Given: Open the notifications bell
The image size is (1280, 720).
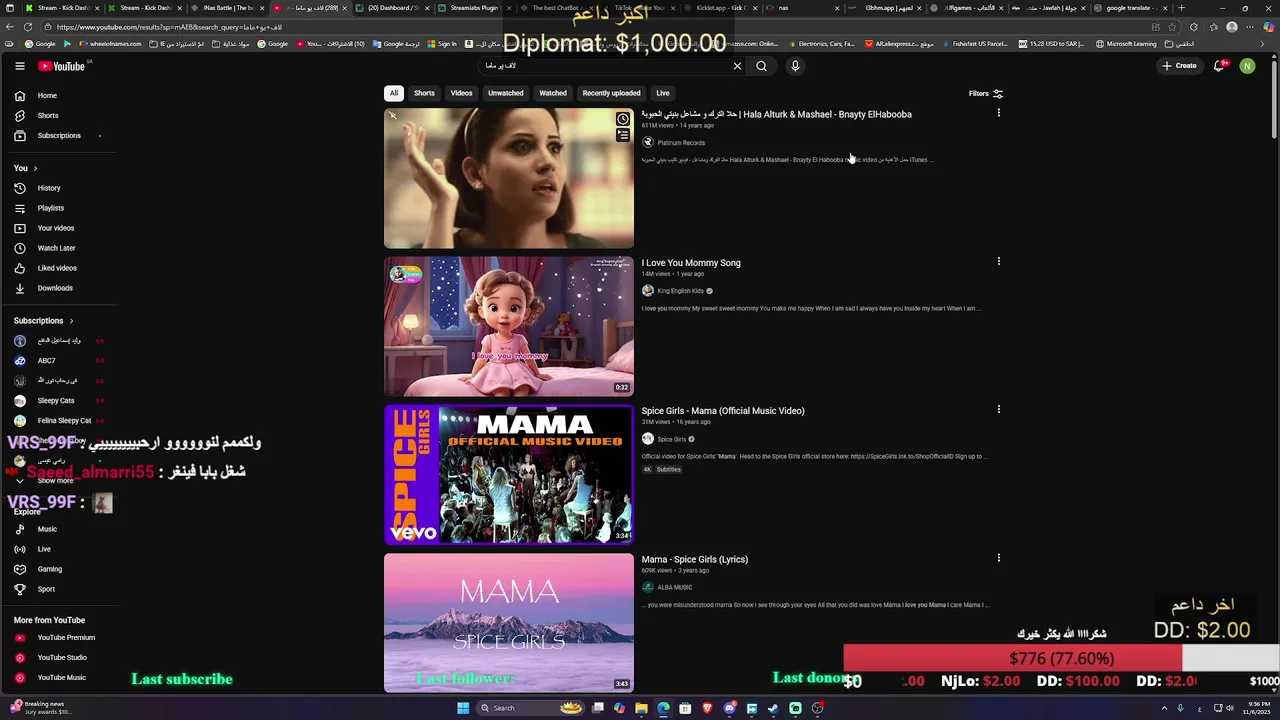Looking at the screenshot, I should [x=1219, y=66].
